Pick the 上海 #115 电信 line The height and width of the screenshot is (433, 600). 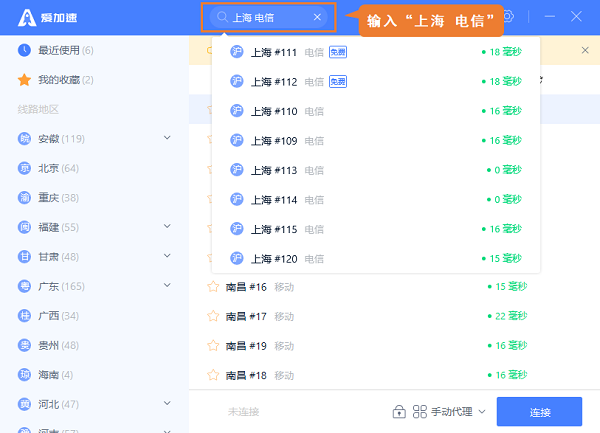tap(376, 229)
